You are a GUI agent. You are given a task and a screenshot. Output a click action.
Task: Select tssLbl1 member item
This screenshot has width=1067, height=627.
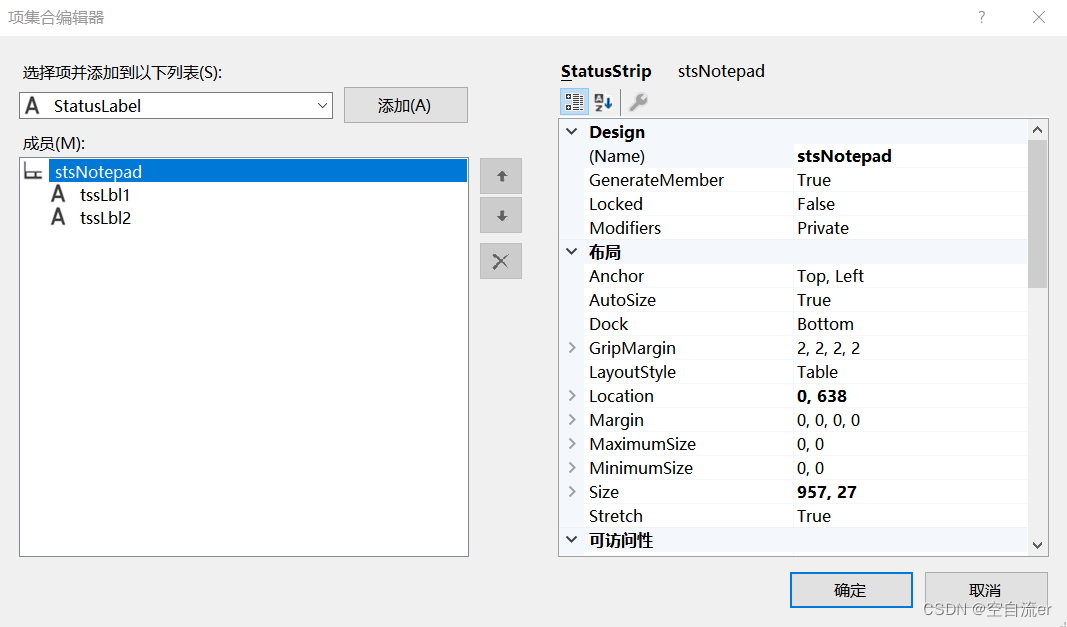point(105,195)
